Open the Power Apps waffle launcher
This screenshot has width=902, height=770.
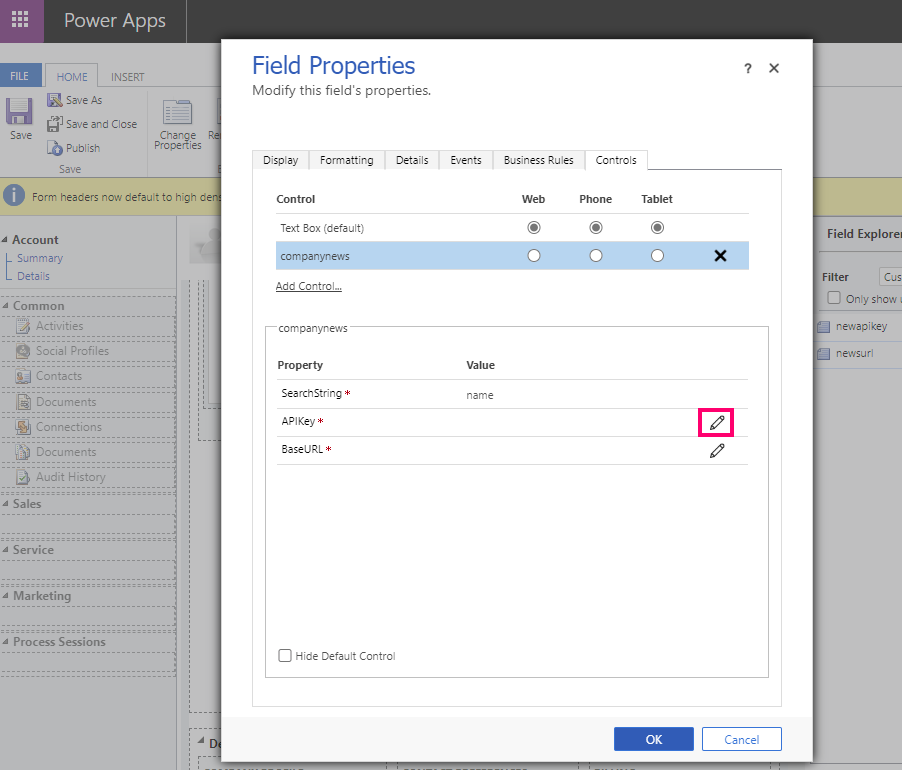[x=20, y=20]
